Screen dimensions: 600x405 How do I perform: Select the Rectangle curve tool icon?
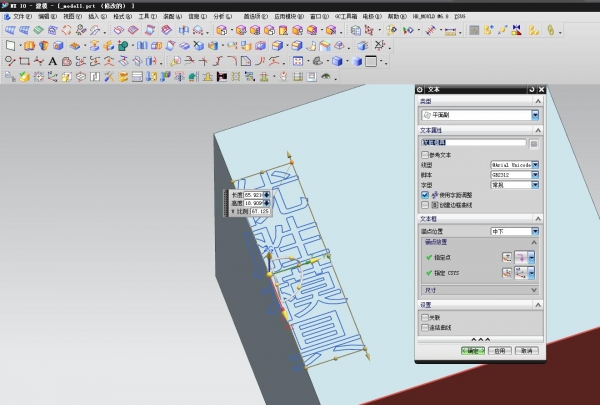tap(24, 61)
